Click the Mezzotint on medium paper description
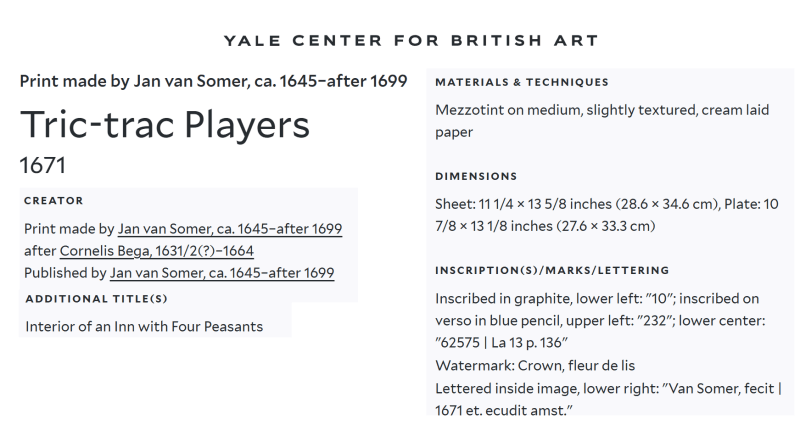The image size is (800, 442). [x=602, y=121]
